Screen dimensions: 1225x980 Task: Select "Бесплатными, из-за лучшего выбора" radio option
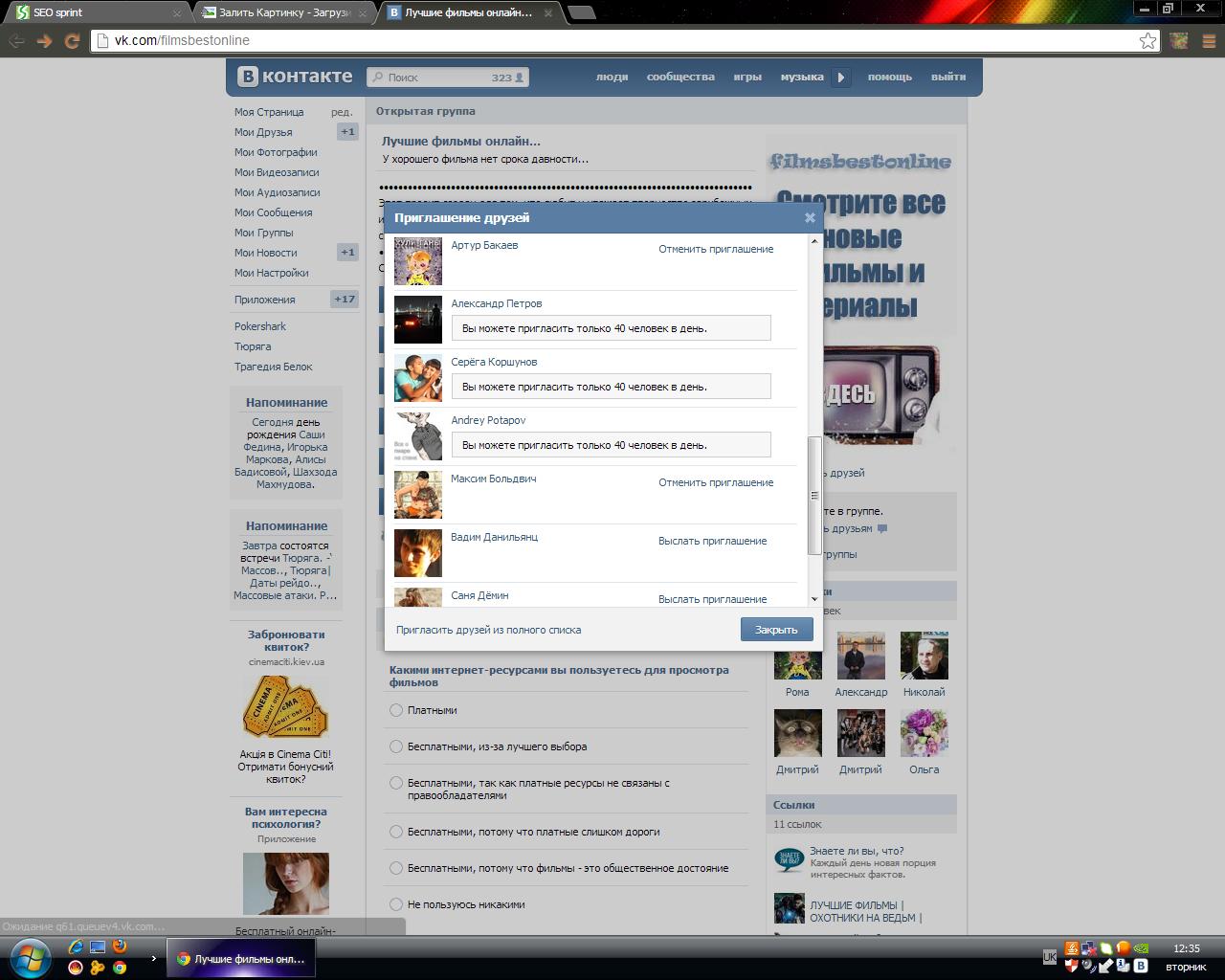click(396, 746)
